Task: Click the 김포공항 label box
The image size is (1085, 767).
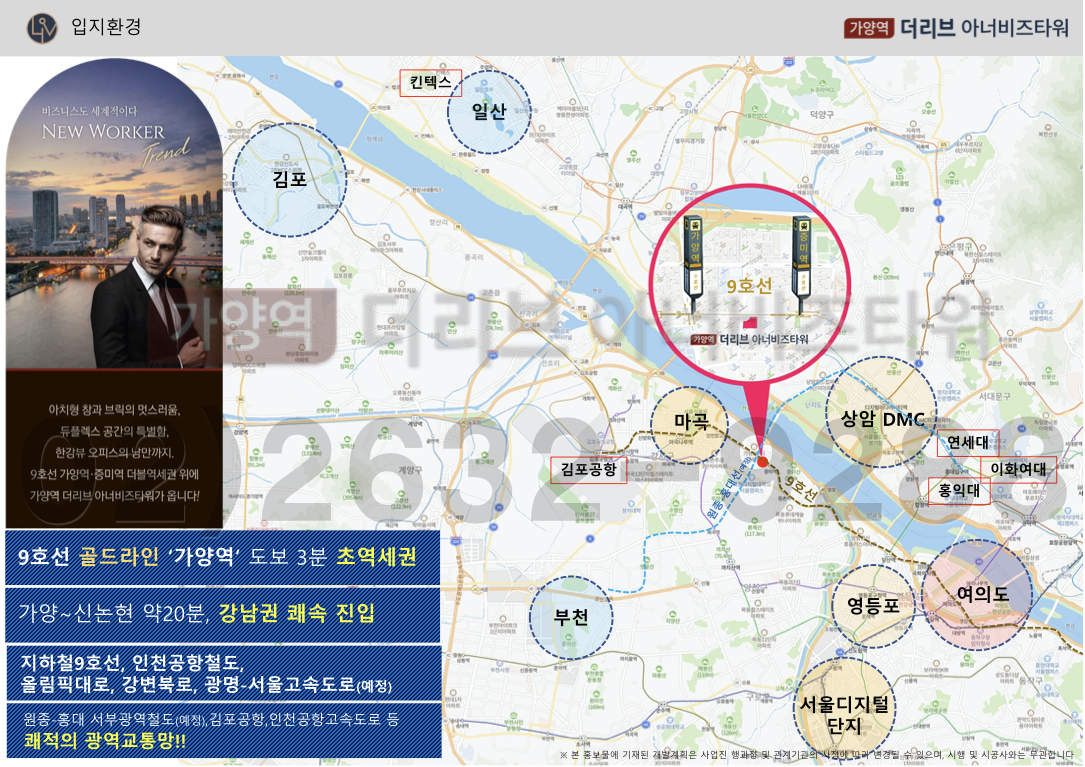Action: coord(588,470)
